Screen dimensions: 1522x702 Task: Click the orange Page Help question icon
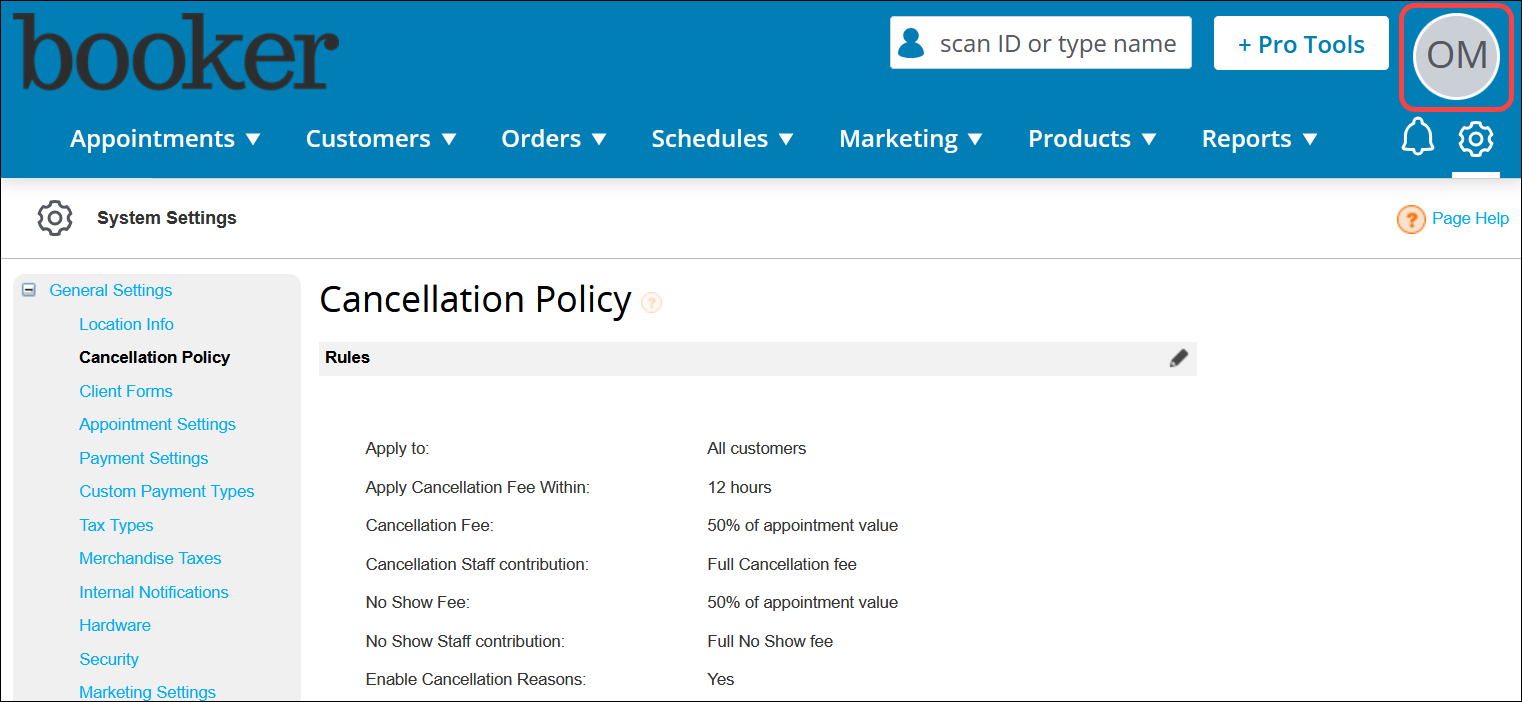(1411, 218)
